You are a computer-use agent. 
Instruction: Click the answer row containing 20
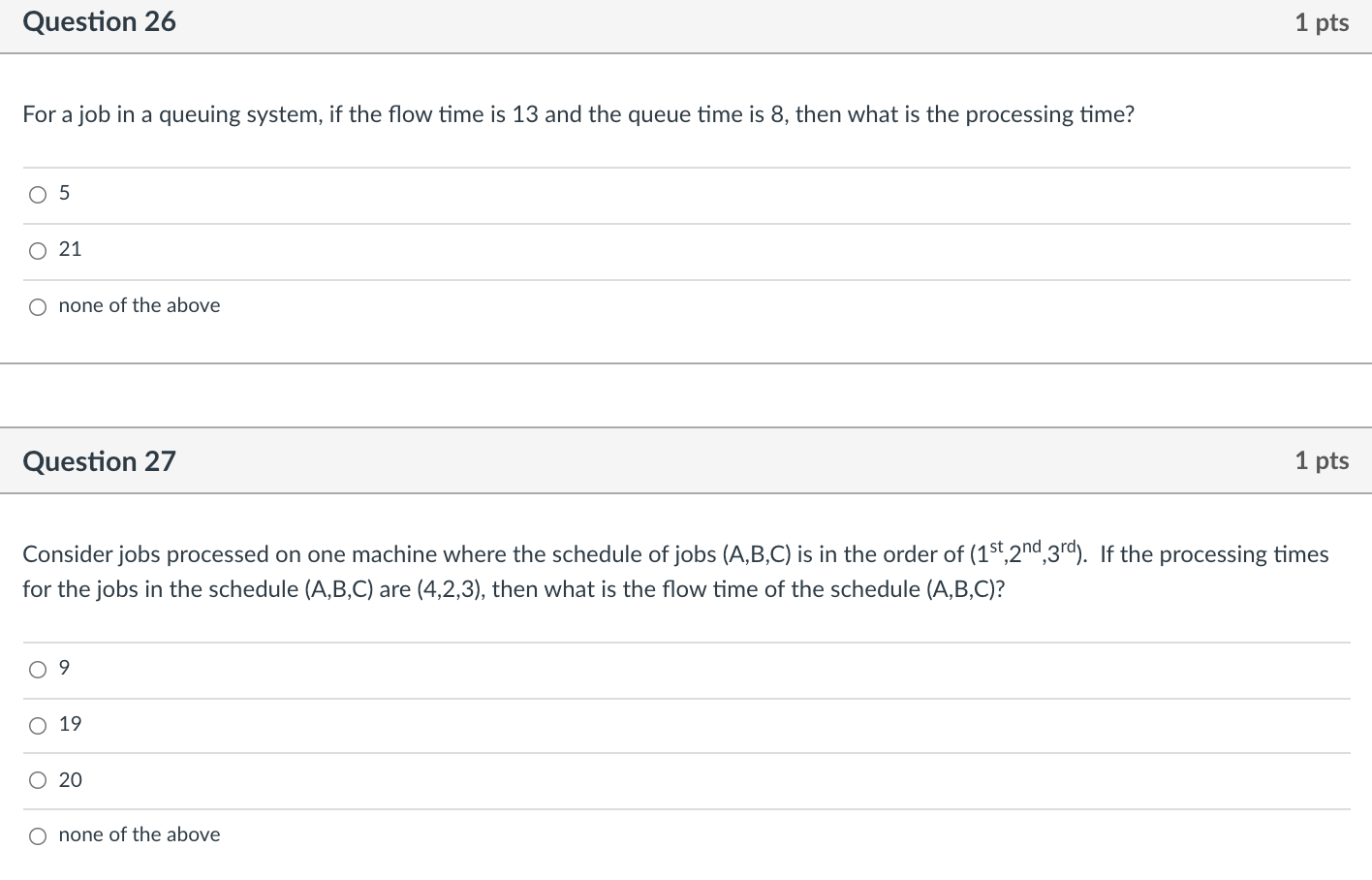388,780
